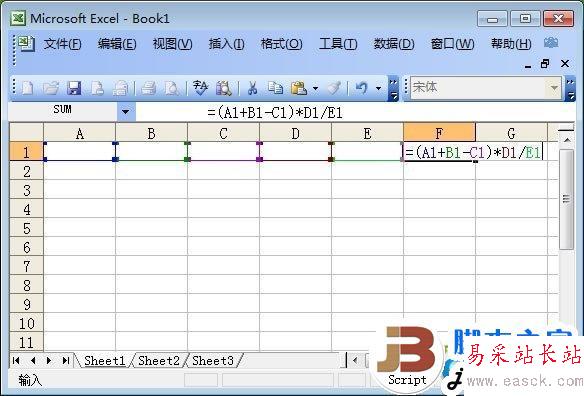
Task: Open the 文件(F) menu
Action: (x=63, y=44)
